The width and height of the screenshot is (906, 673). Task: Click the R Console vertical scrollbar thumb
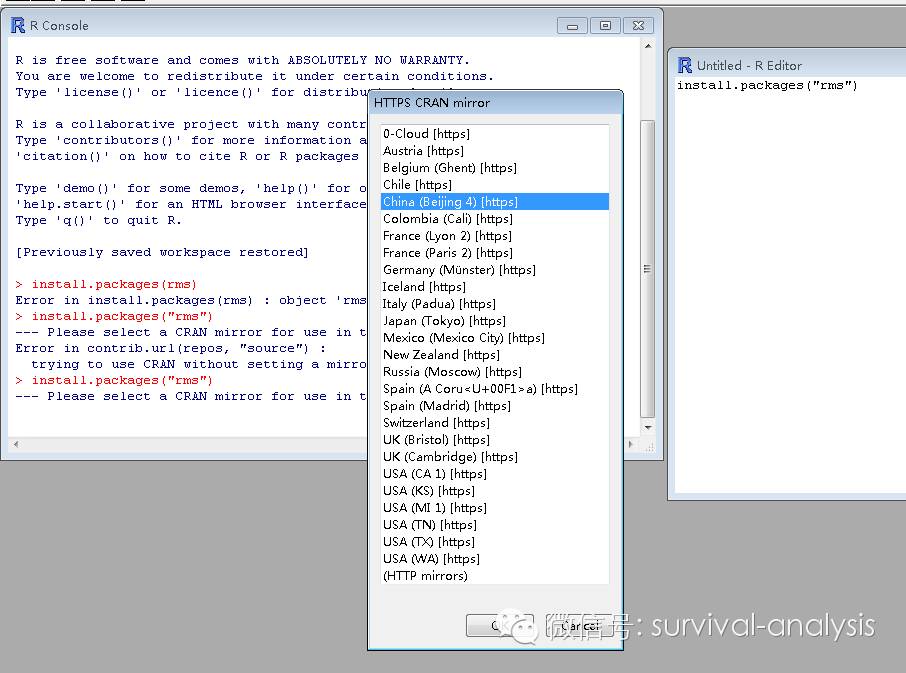tap(648, 269)
